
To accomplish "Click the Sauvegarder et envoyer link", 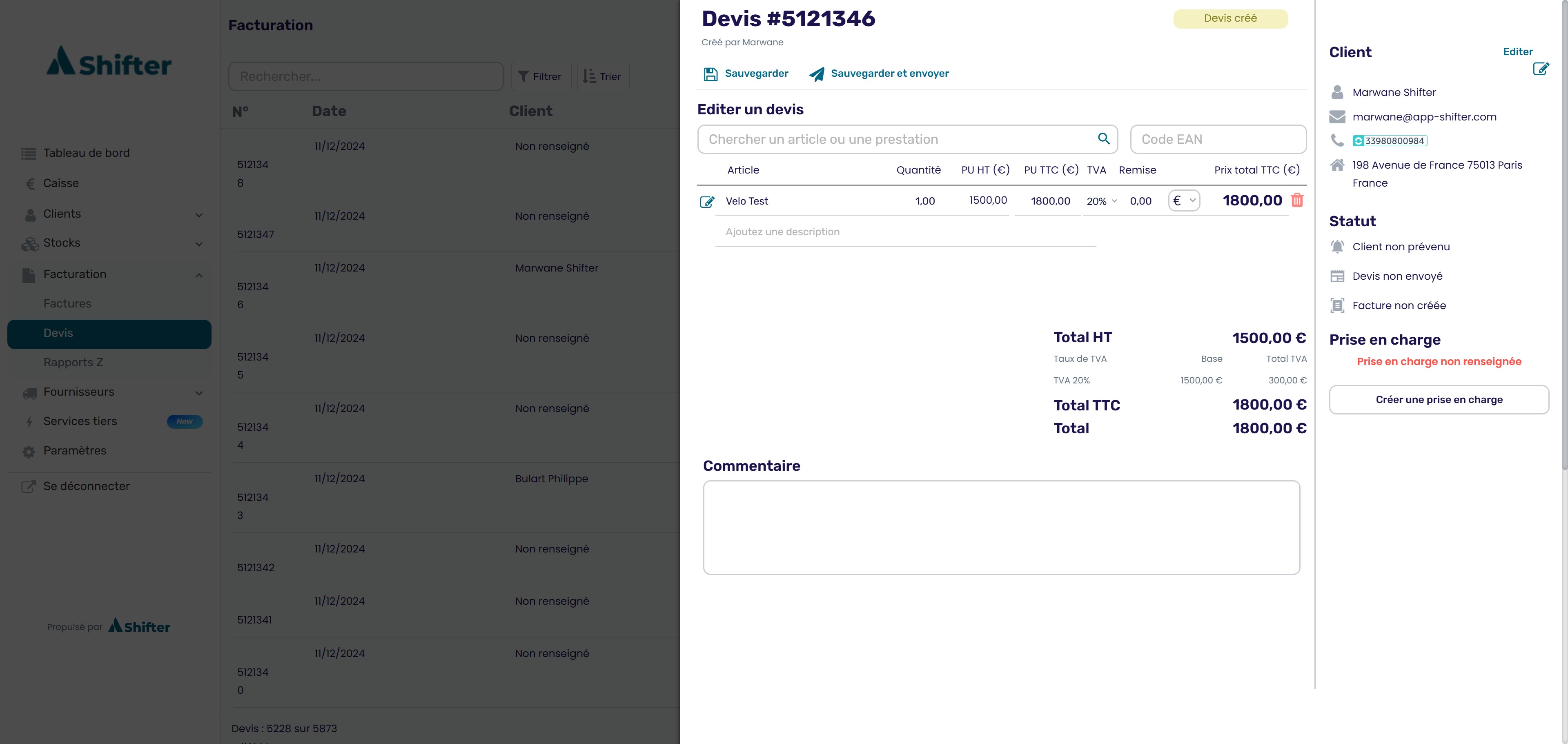I will [889, 73].
